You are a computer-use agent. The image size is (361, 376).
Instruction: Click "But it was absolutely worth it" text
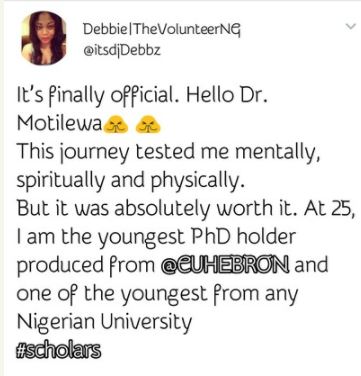pos(158,209)
